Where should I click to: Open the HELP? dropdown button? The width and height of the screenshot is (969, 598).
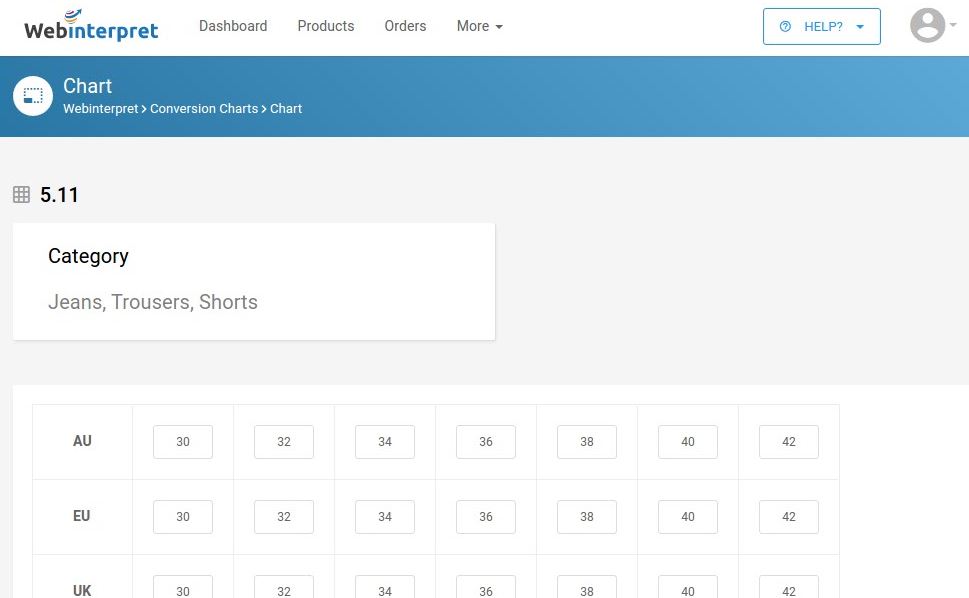[821, 27]
